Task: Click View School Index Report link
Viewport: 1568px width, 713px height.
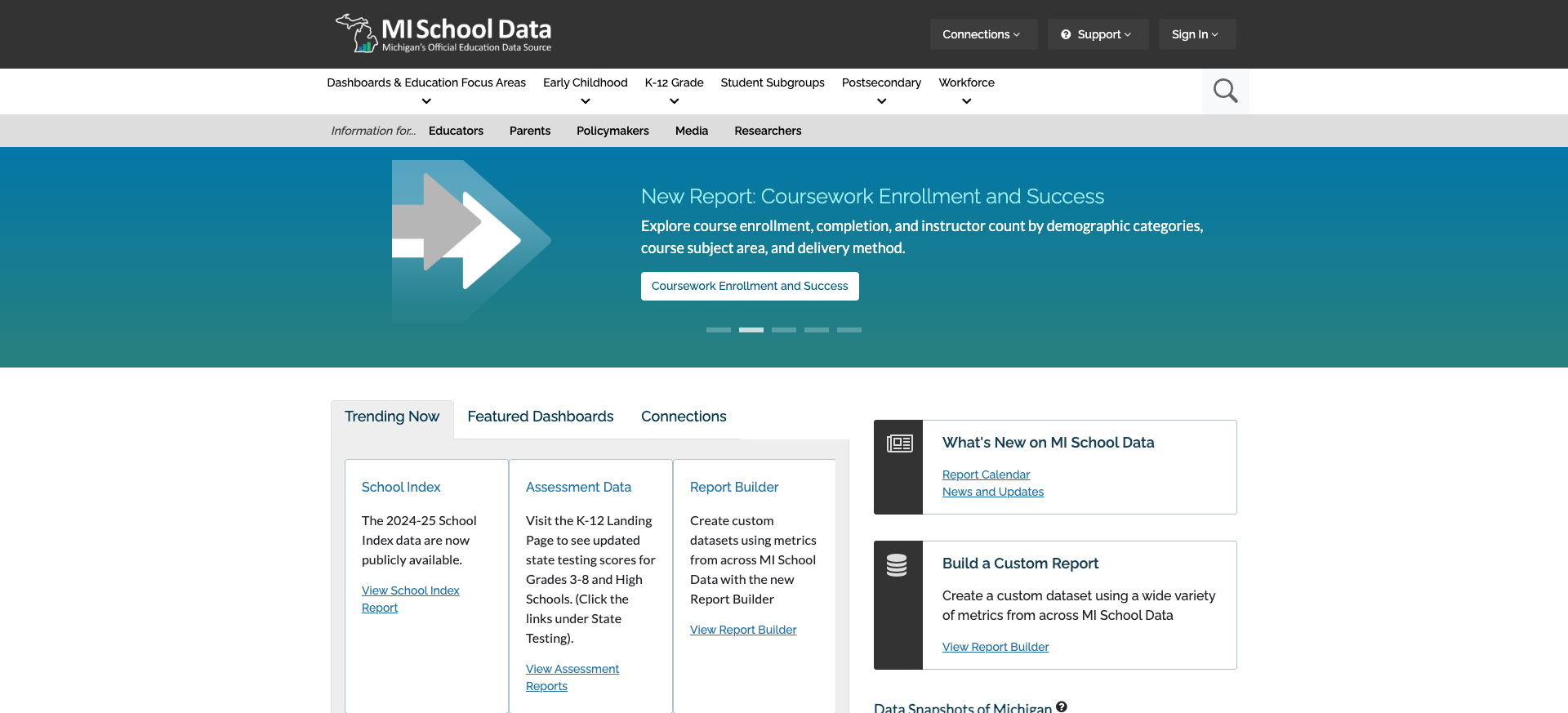Action: pyautogui.click(x=411, y=599)
